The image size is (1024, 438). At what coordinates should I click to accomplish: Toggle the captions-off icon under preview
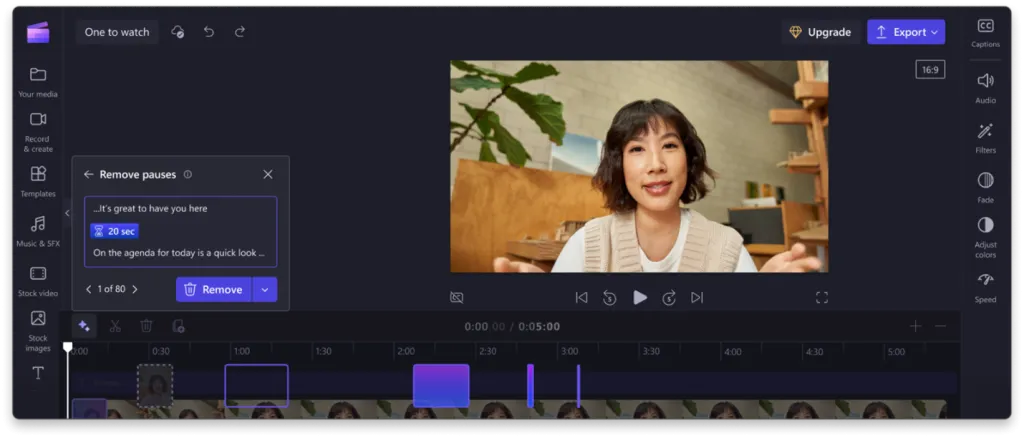click(457, 297)
